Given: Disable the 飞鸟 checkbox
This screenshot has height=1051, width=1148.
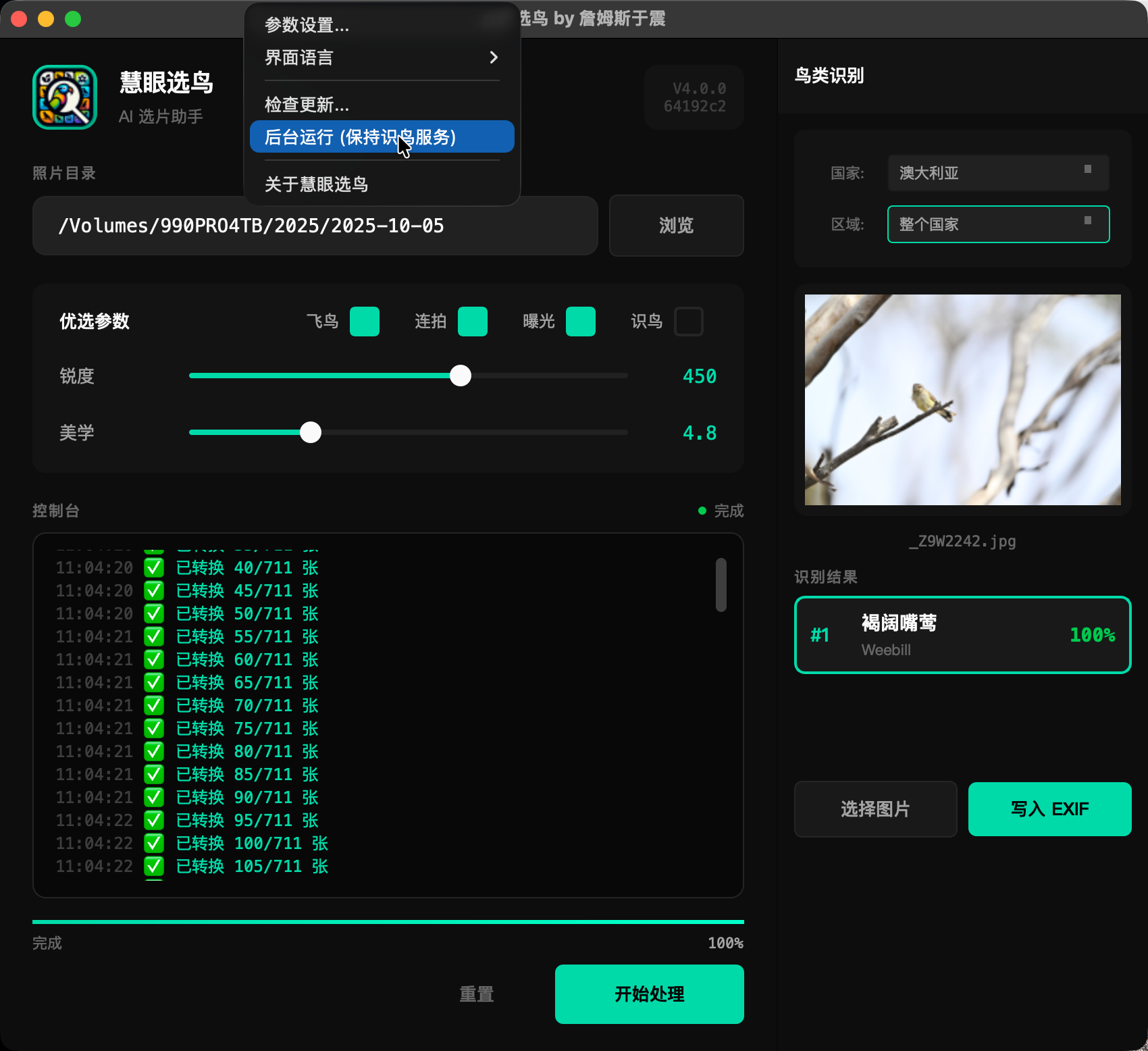Looking at the screenshot, I should click(x=364, y=322).
